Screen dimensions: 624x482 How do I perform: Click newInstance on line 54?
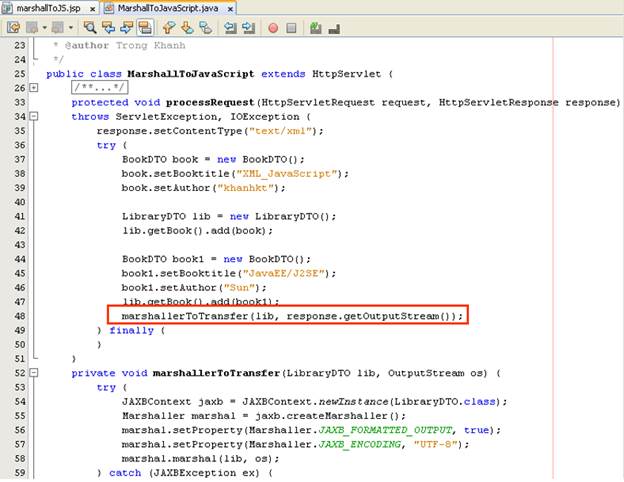(x=353, y=402)
